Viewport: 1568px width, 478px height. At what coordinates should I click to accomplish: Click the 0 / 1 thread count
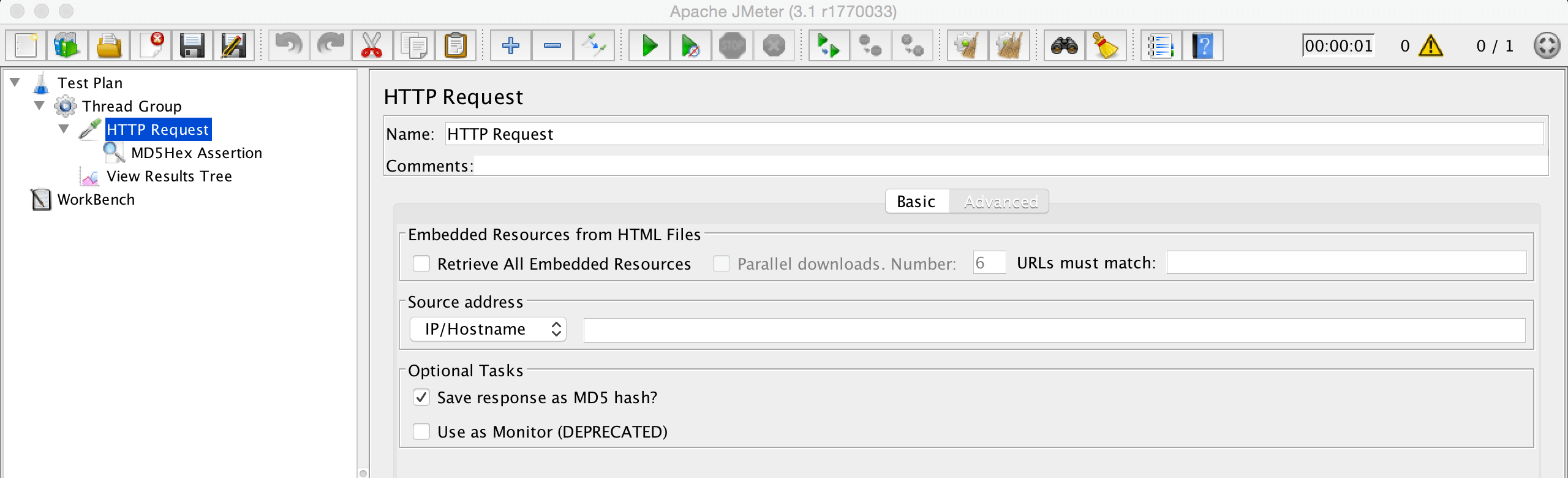point(1494,46)
